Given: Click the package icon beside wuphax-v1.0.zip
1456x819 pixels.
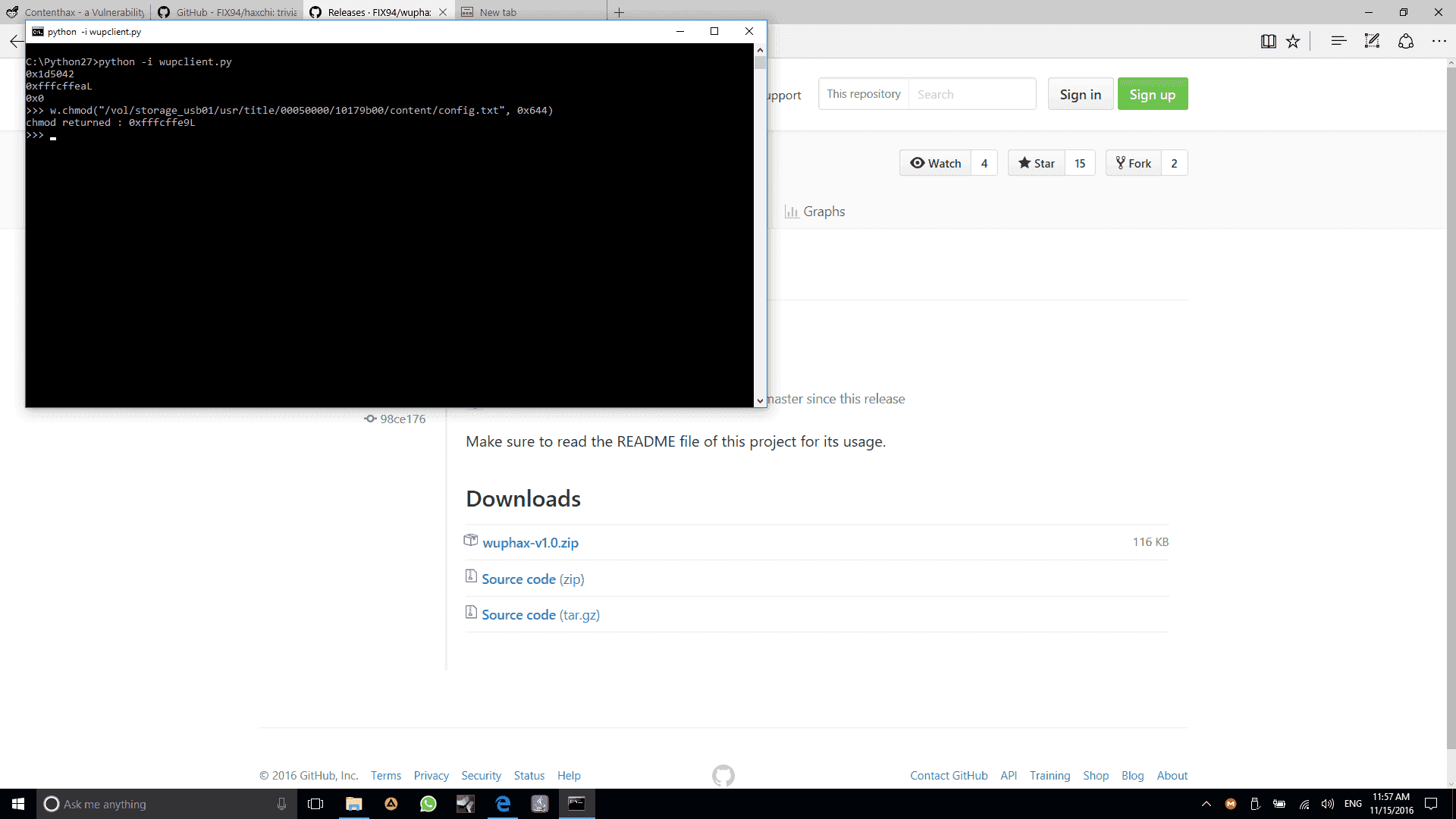Looking at the screenshot, I should (471, 541).
